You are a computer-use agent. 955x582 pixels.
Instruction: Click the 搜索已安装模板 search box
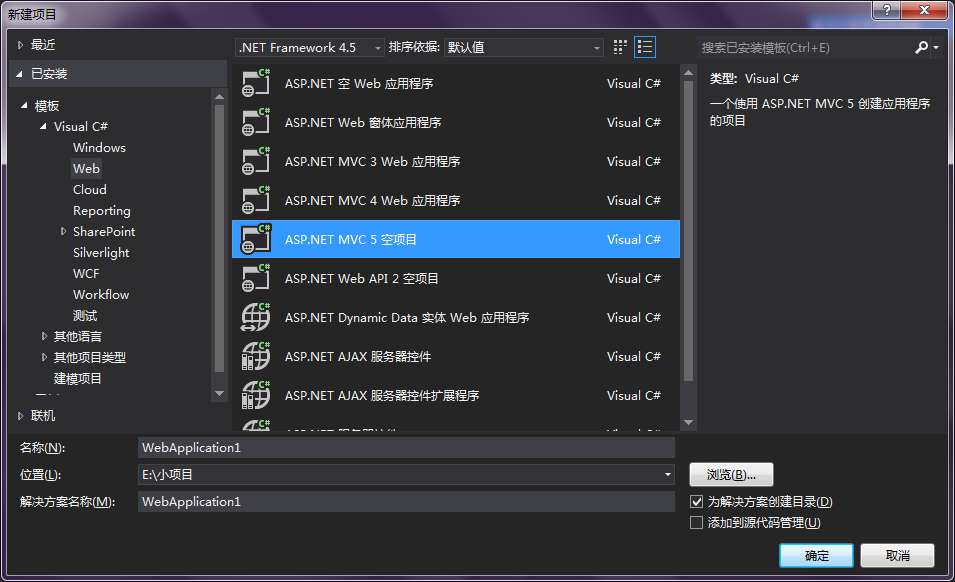point(805,47)
